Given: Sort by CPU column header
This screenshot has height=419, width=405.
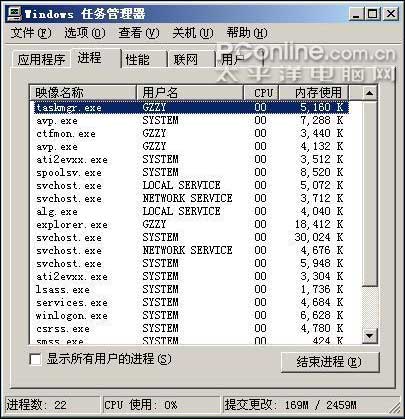Looking at the screenshot, I should (x=262, y=93).
